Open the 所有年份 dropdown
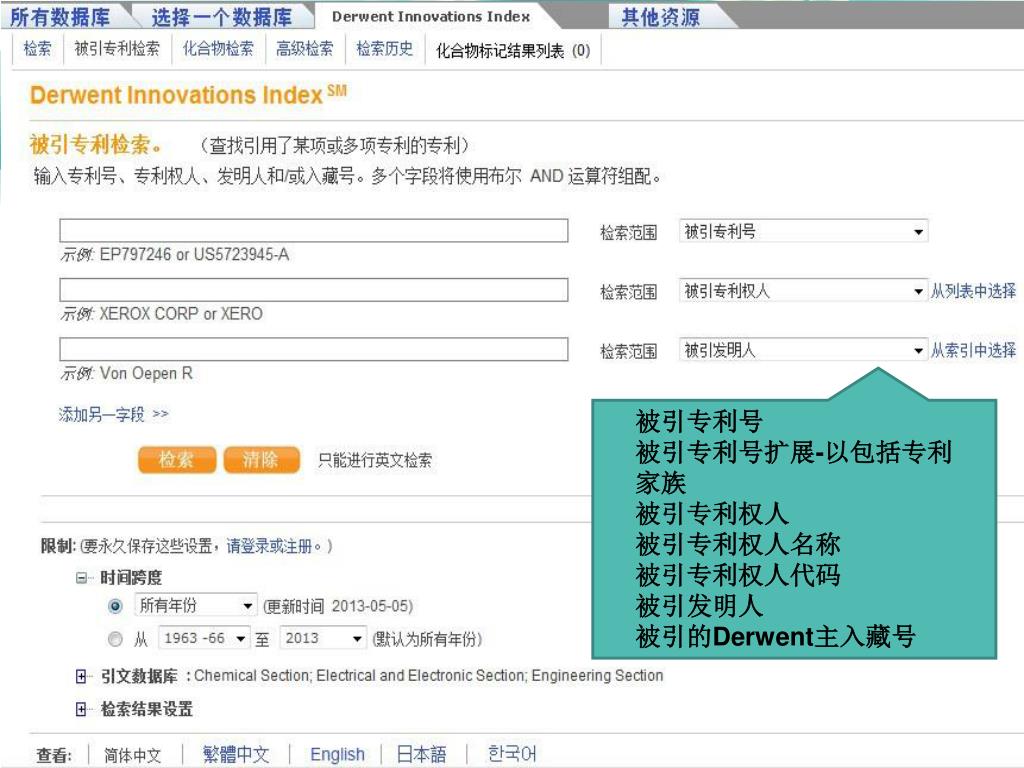 [195, 605]
